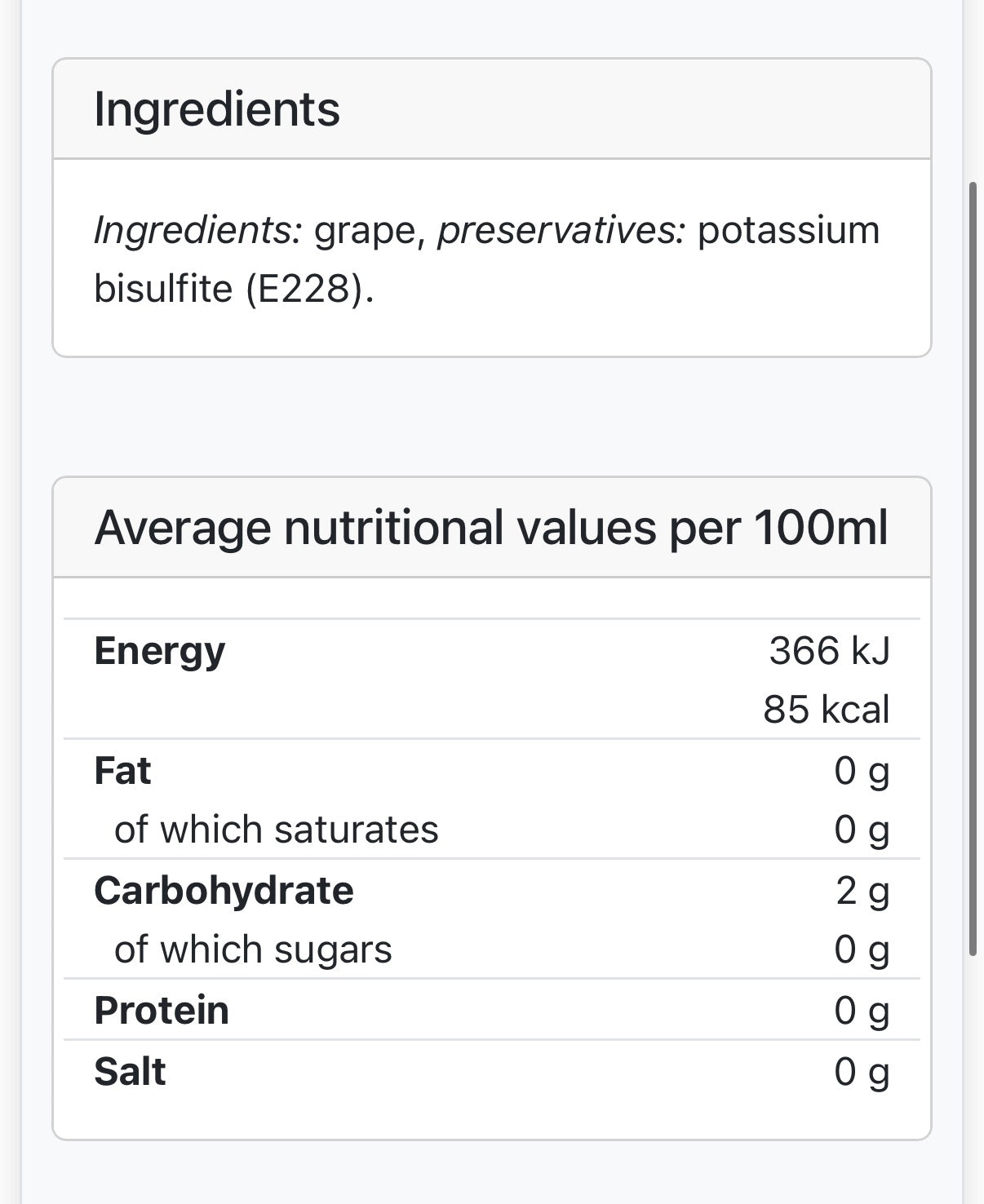Click the Fat 0 g value
This screenshot has width=984, height=1204.
[861, 771]
